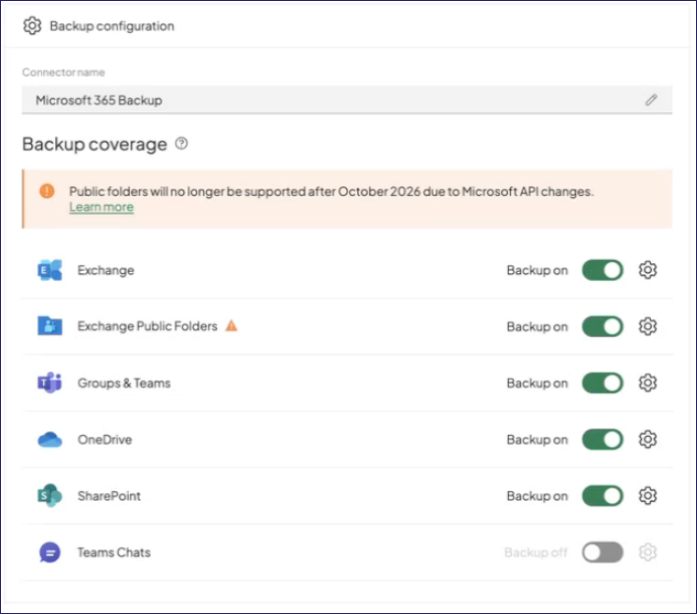Screen dimensions: 697x614
Task: Click Backup on text in Exchange Public Folders row
Action: [537, 327]
